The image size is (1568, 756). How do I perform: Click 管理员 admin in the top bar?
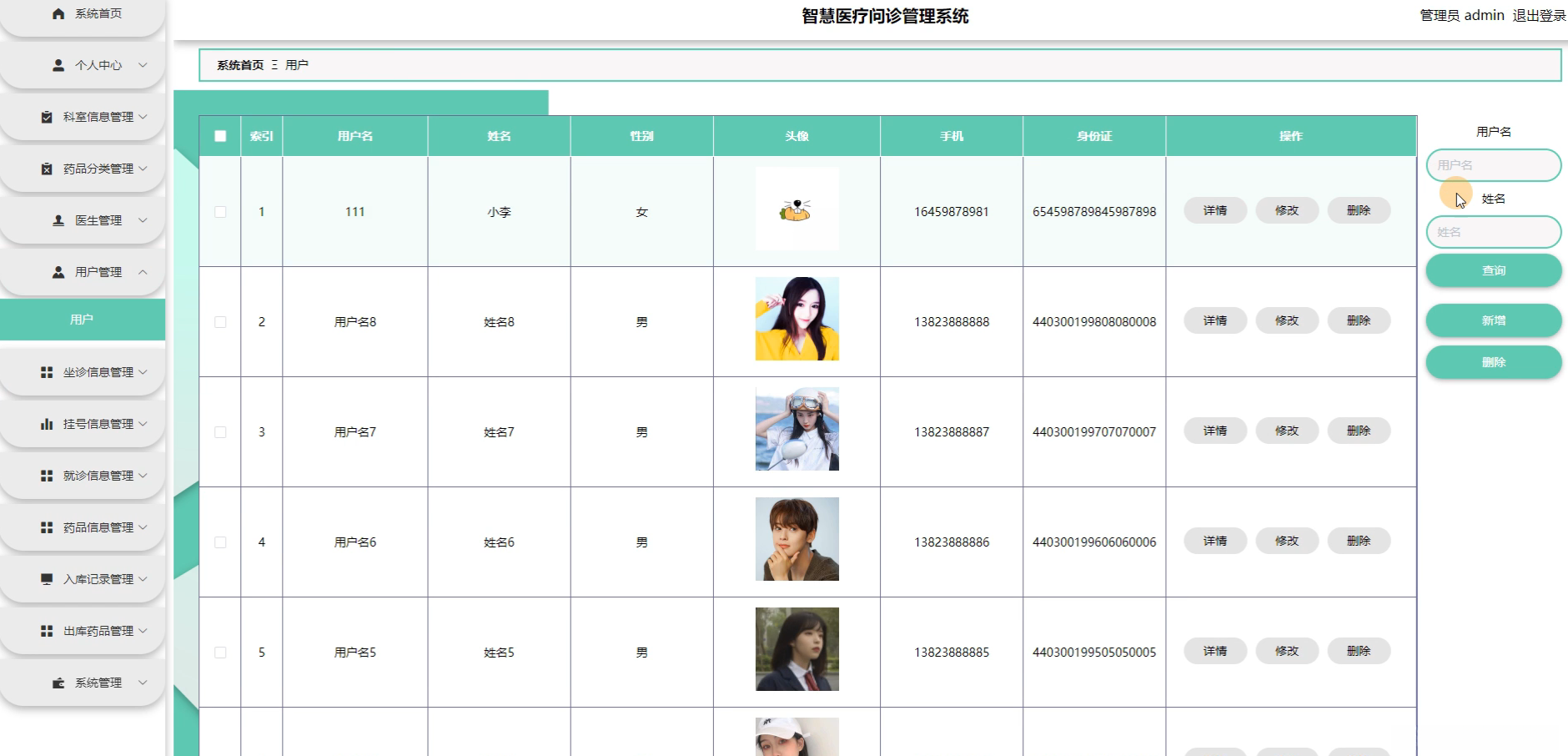click(1462, 15)
